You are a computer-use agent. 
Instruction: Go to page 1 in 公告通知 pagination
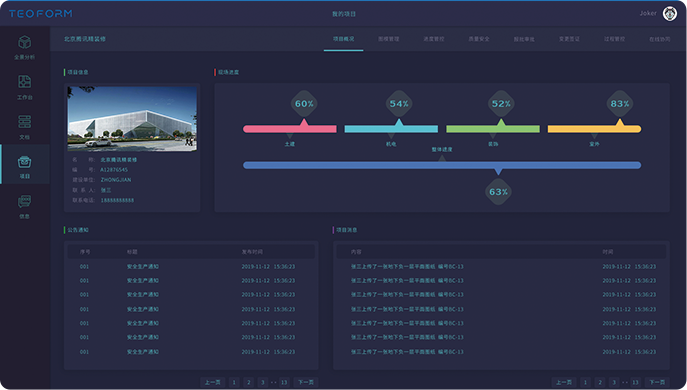234,382
